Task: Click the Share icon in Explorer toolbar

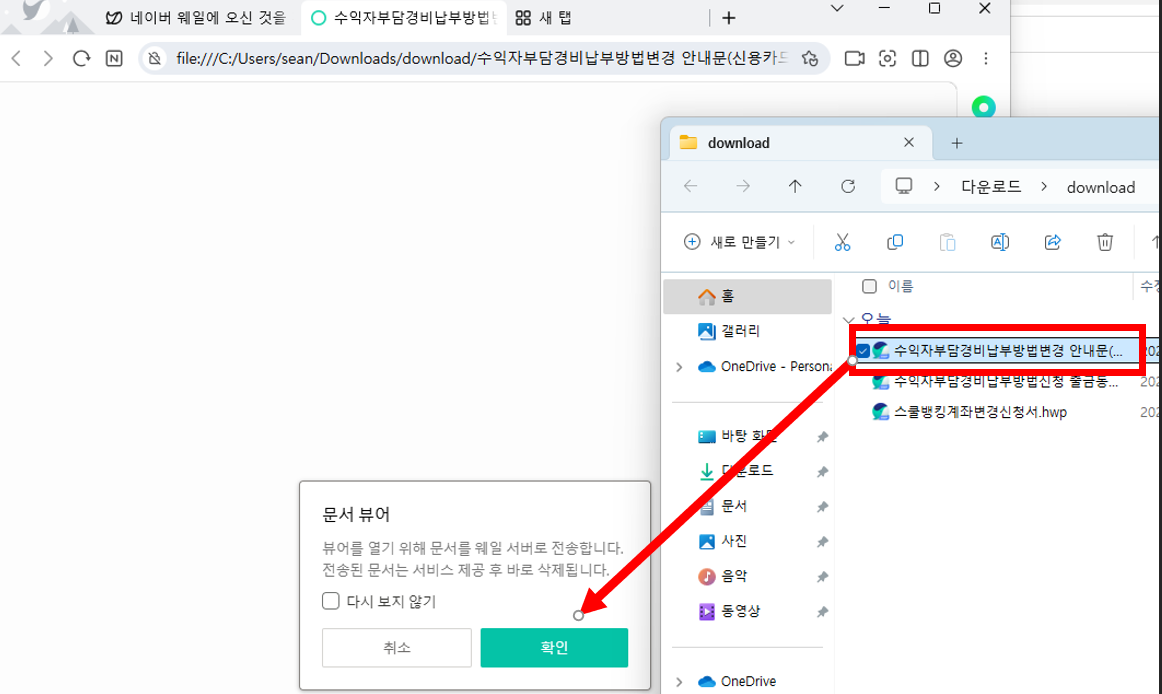Action: 1052,242
